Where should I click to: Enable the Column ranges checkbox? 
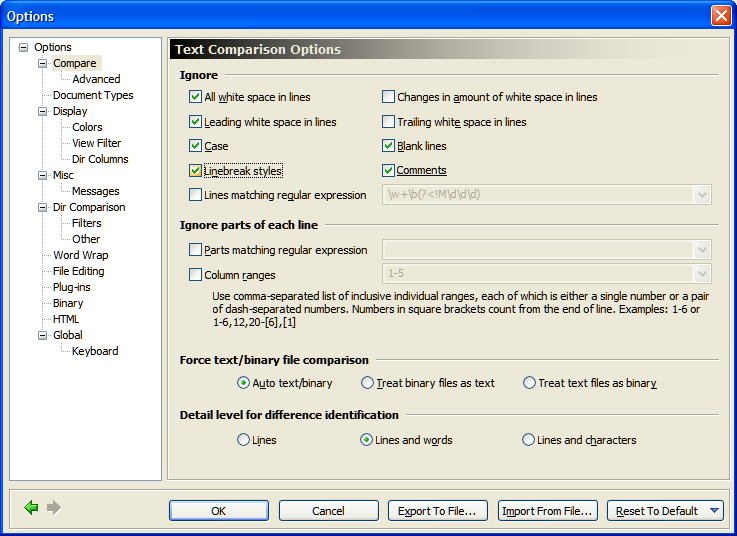[x=196, y=275]
